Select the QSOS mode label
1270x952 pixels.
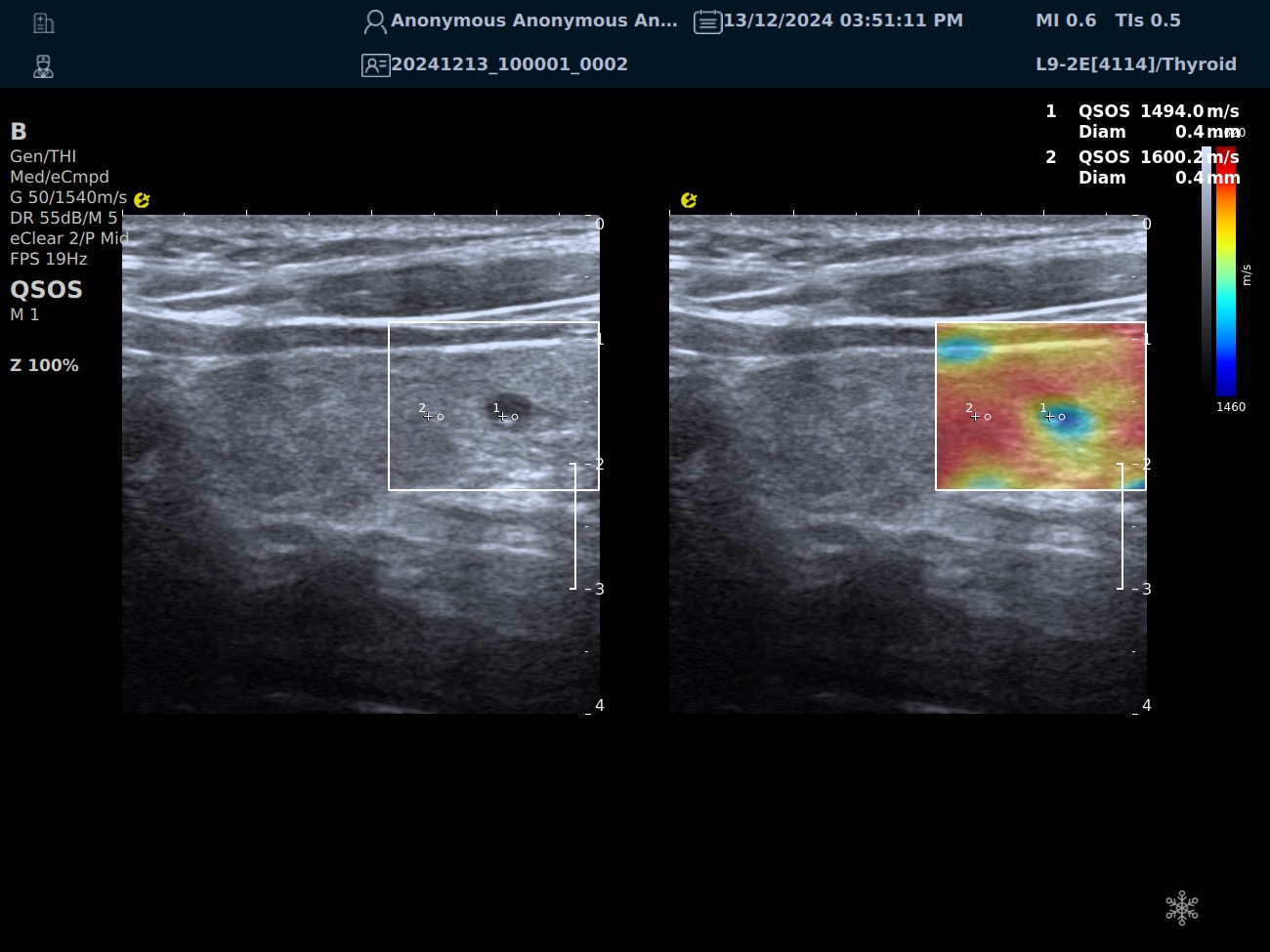pyautogui.click(x=46, y=290)
